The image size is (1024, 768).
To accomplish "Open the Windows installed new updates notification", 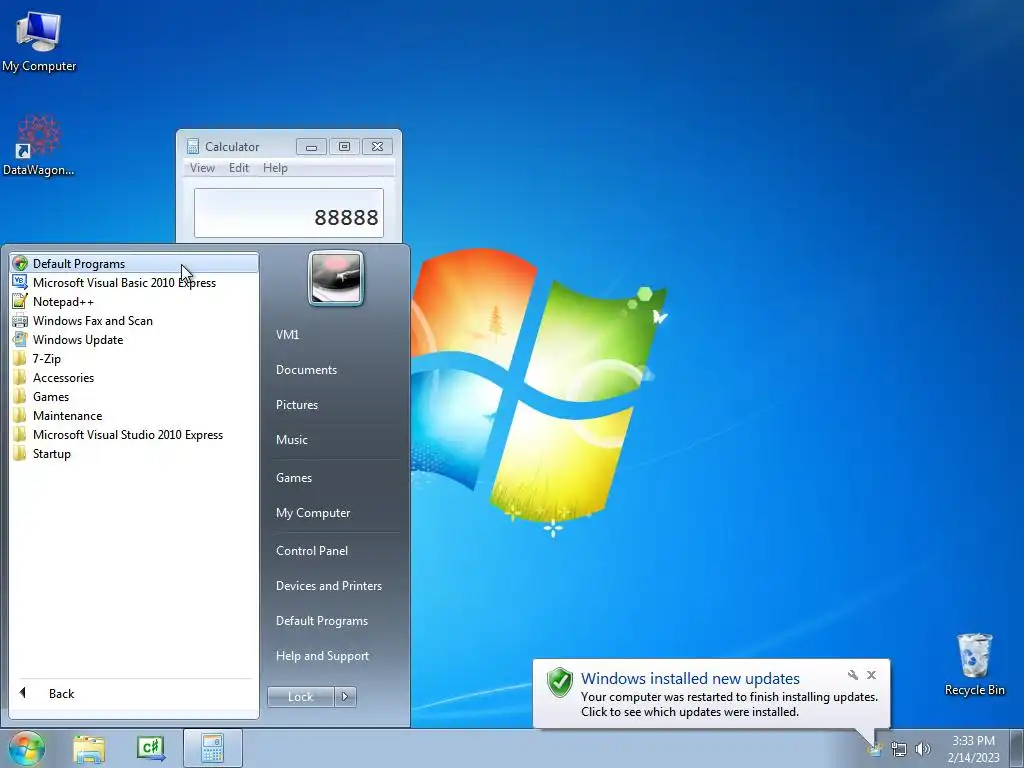I will click(711, 694).
